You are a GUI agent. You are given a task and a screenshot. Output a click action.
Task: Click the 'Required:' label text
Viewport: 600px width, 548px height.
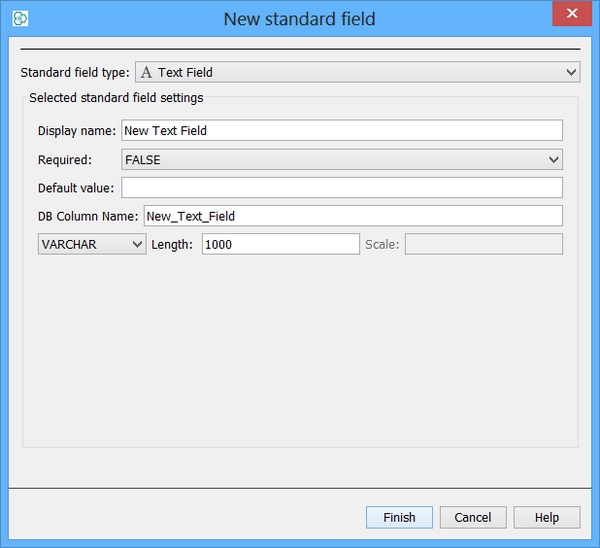click(x=65, y=160)
